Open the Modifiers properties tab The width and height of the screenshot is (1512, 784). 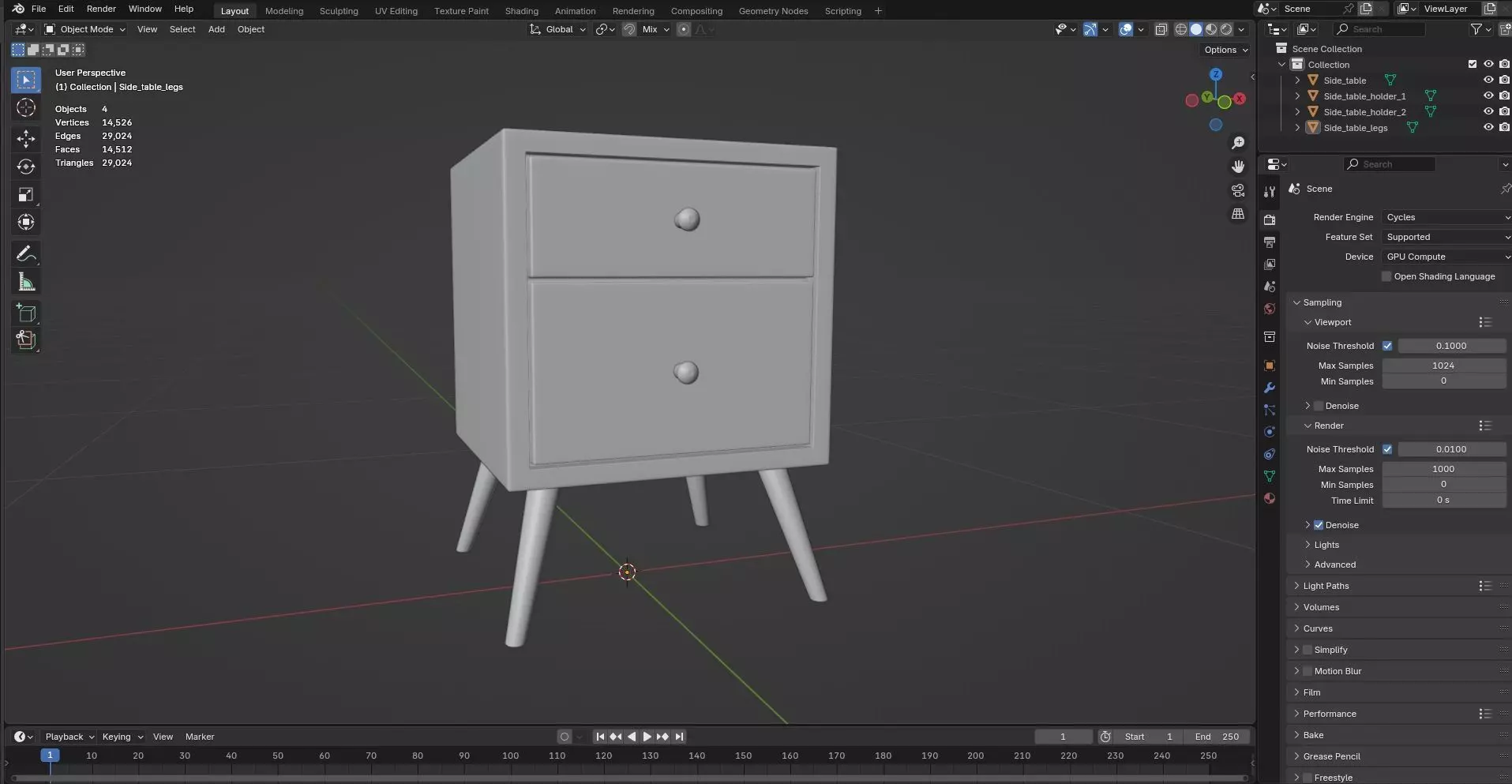[x=1270, y=388]
